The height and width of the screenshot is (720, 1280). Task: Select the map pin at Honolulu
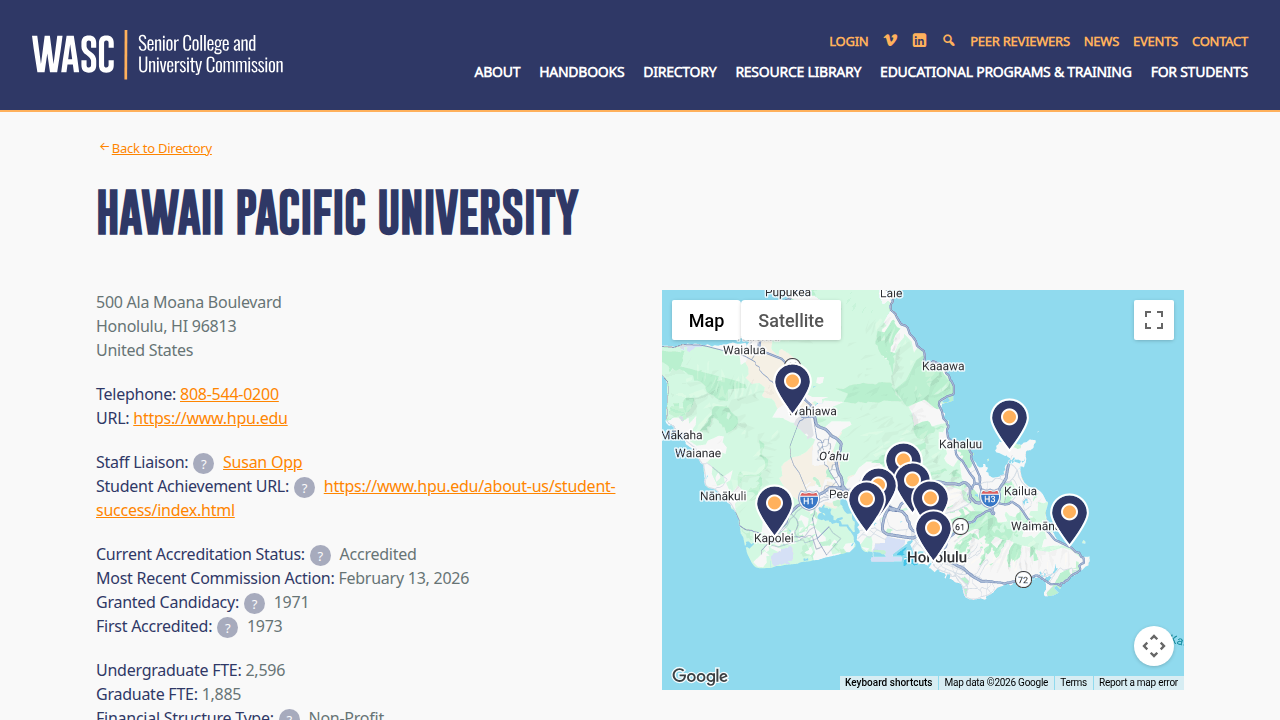click(933, 534)
